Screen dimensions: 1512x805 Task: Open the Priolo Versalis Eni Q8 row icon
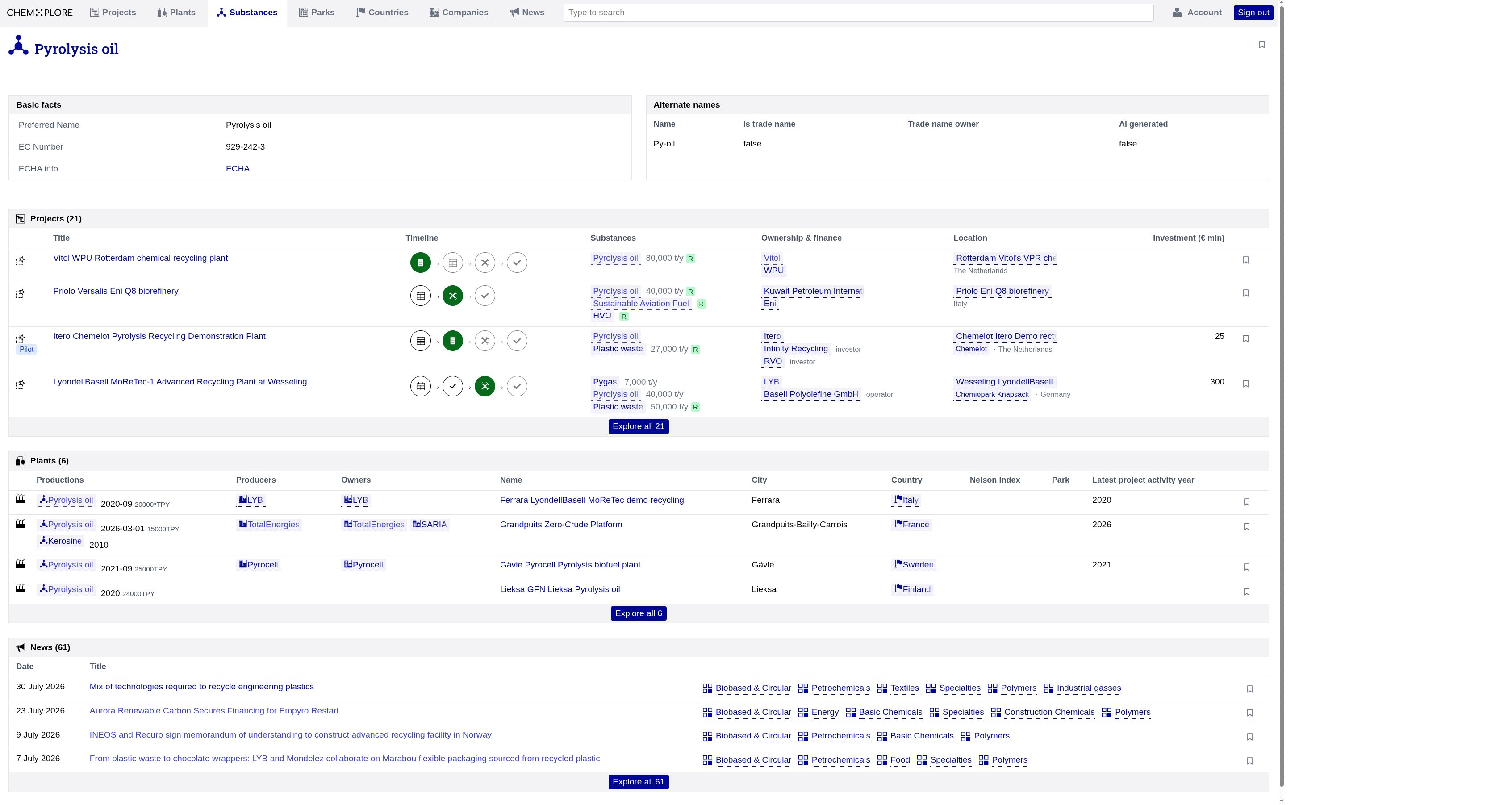(20, 293)
